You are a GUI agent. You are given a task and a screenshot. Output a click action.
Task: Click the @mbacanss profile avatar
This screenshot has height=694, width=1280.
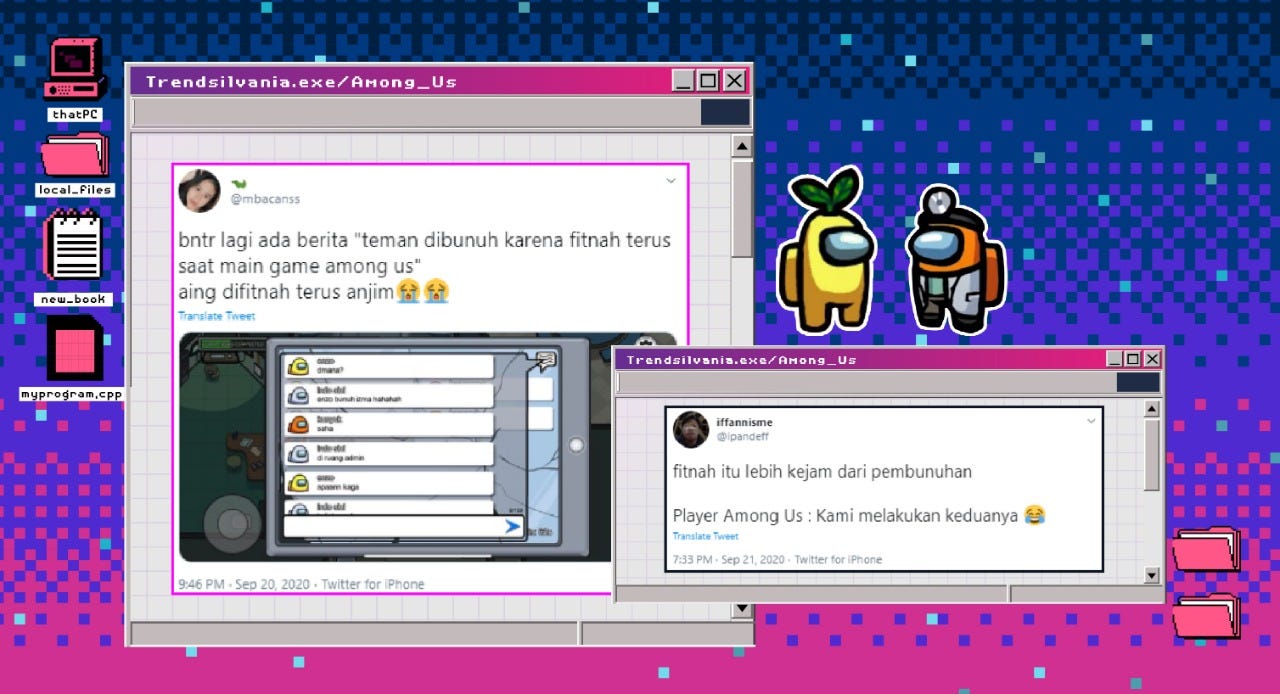click(199, 190)
